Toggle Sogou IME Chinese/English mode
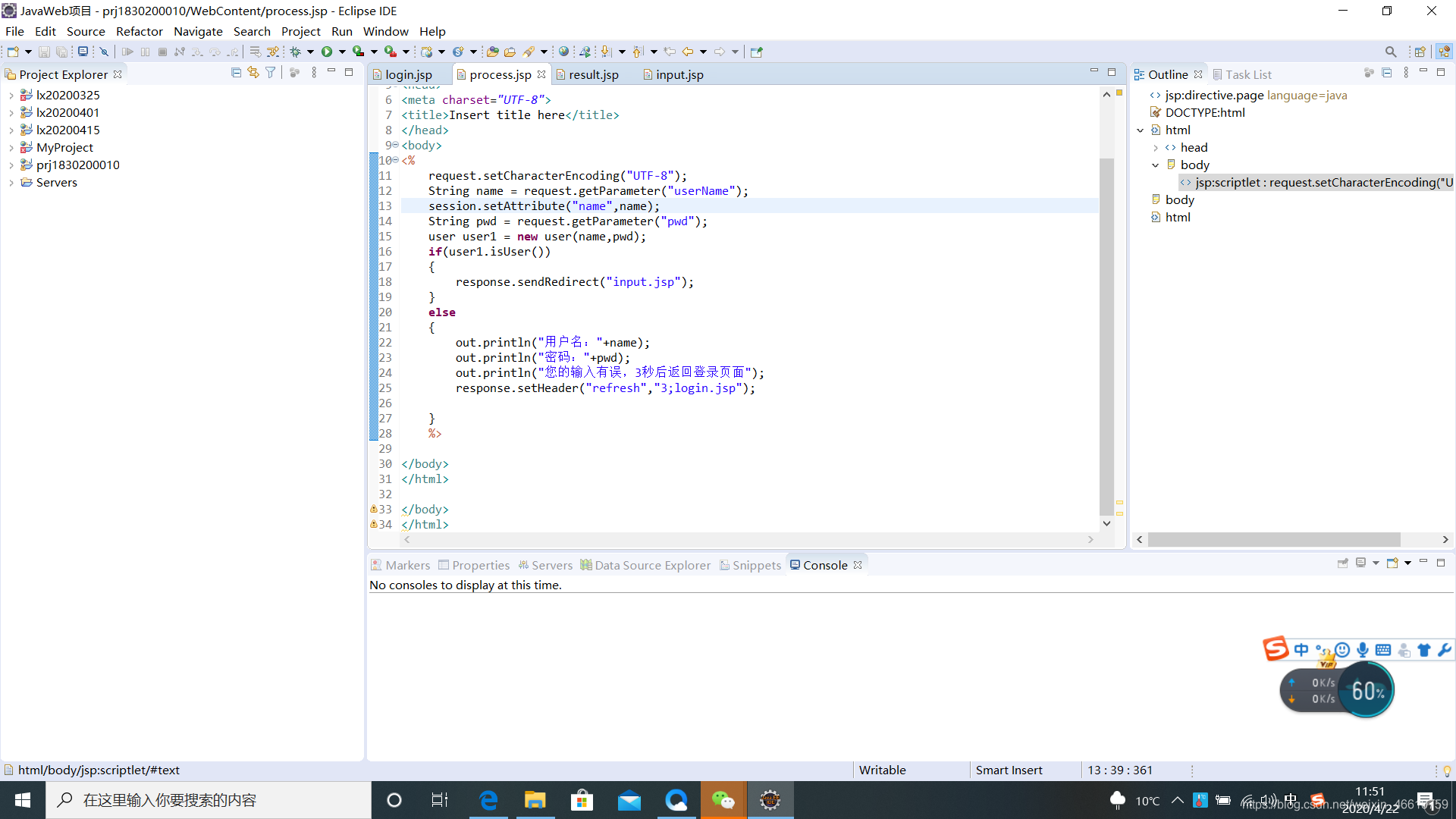This screenshot has width=1456, height=819. [1301, 650]
